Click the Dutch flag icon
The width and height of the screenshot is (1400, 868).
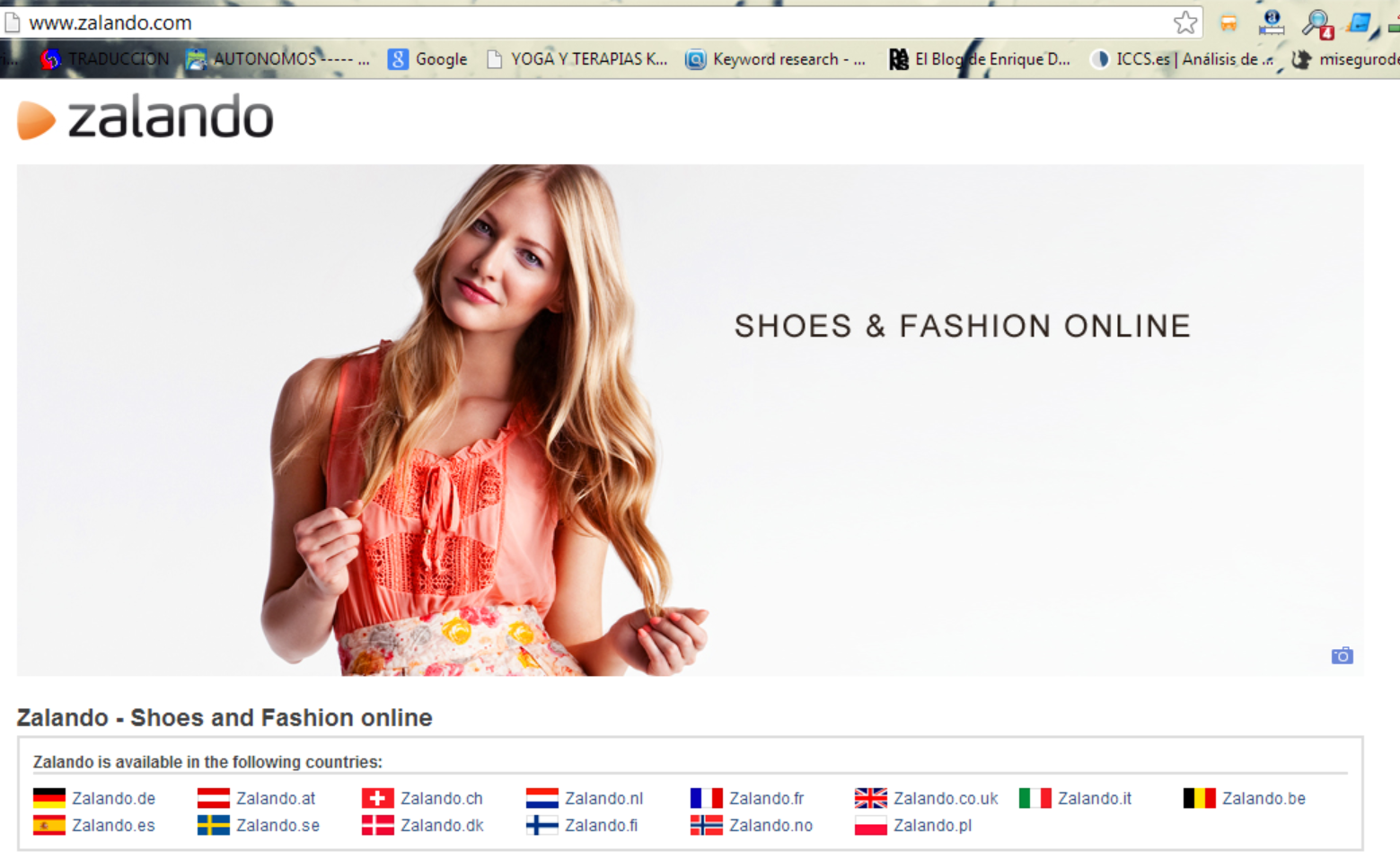pyautogui.click(x=542, y=798)
